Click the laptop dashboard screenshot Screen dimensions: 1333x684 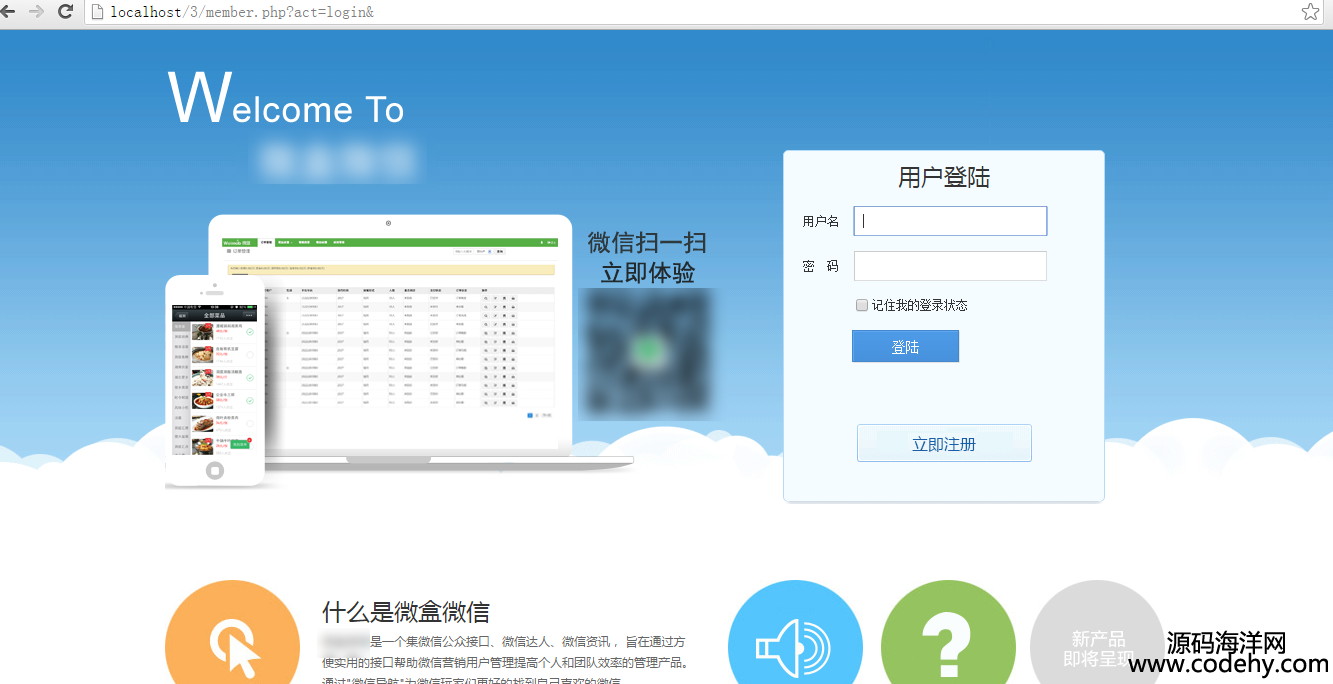(x=388, y=330)
